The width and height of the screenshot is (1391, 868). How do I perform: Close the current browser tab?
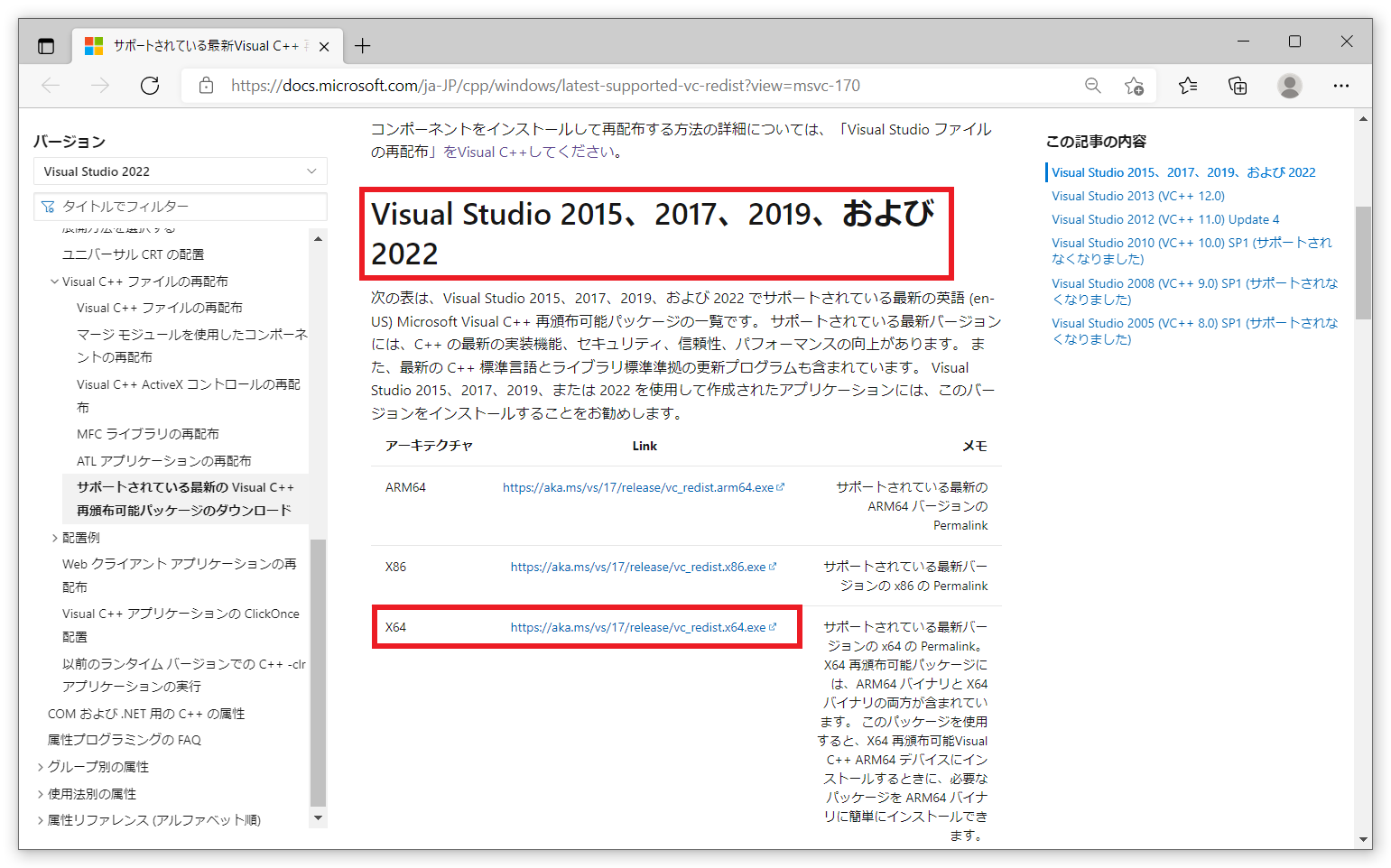pos(324,46)
